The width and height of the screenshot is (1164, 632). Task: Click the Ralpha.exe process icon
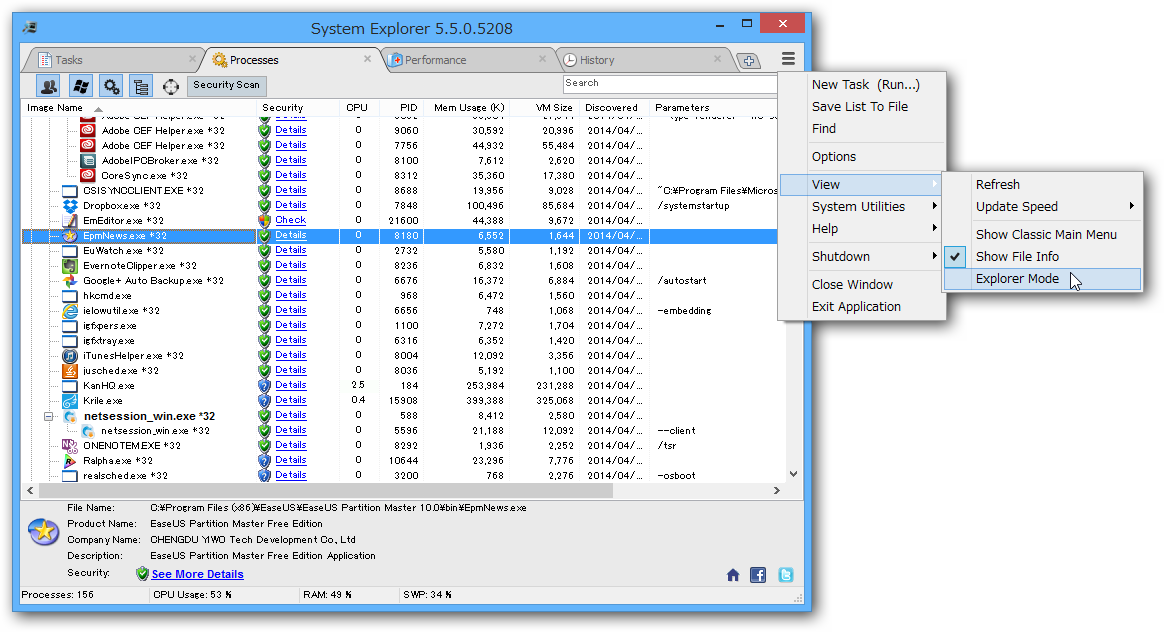(70, 460)
